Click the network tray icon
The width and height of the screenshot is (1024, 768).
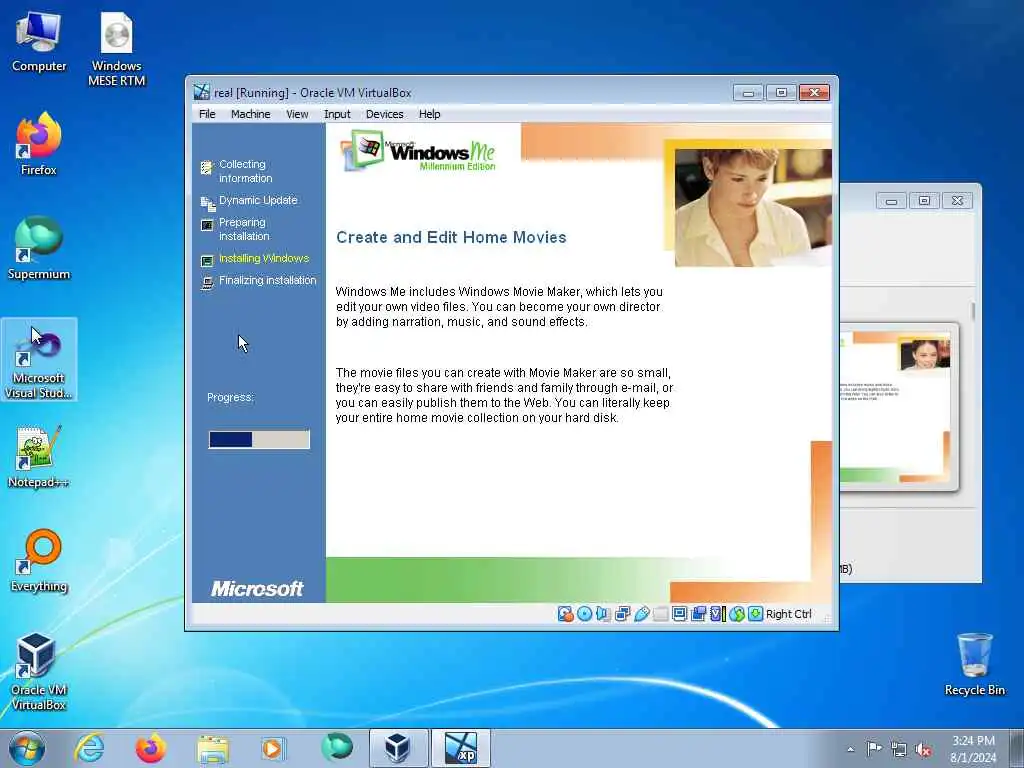point(899,749)
